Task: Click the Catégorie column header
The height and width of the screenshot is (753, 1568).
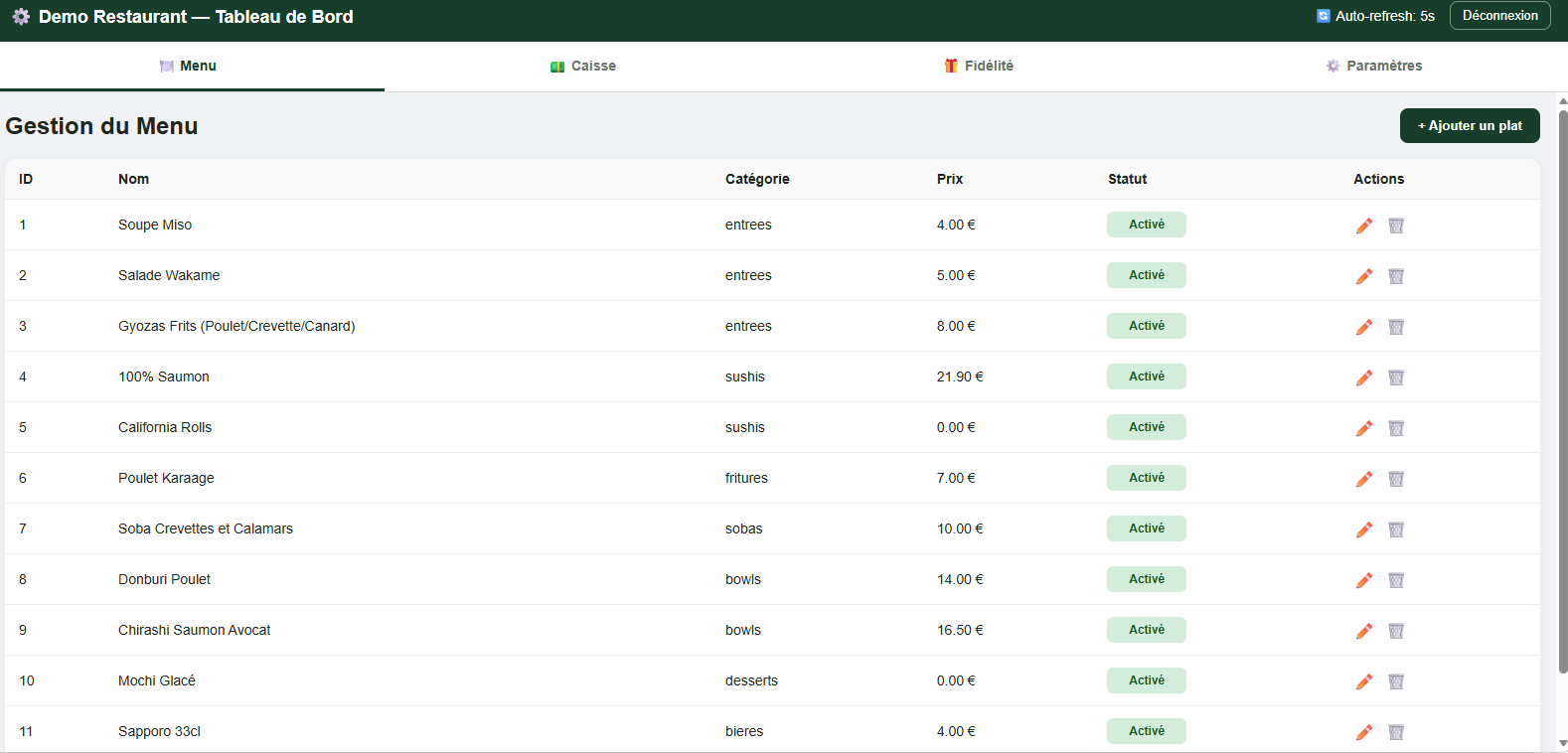Action: (x=757, y=179)
